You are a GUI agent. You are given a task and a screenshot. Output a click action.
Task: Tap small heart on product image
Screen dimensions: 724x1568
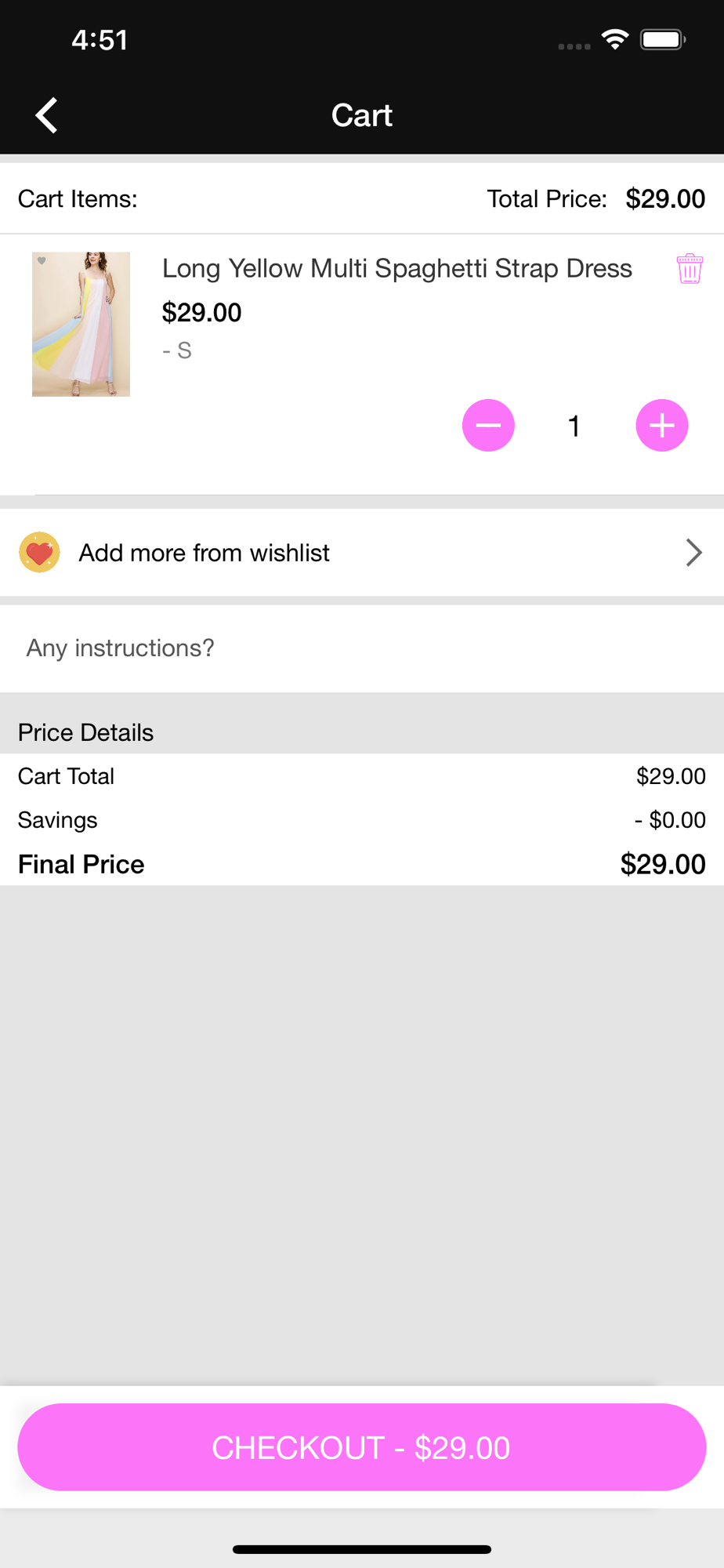point(42,261)
